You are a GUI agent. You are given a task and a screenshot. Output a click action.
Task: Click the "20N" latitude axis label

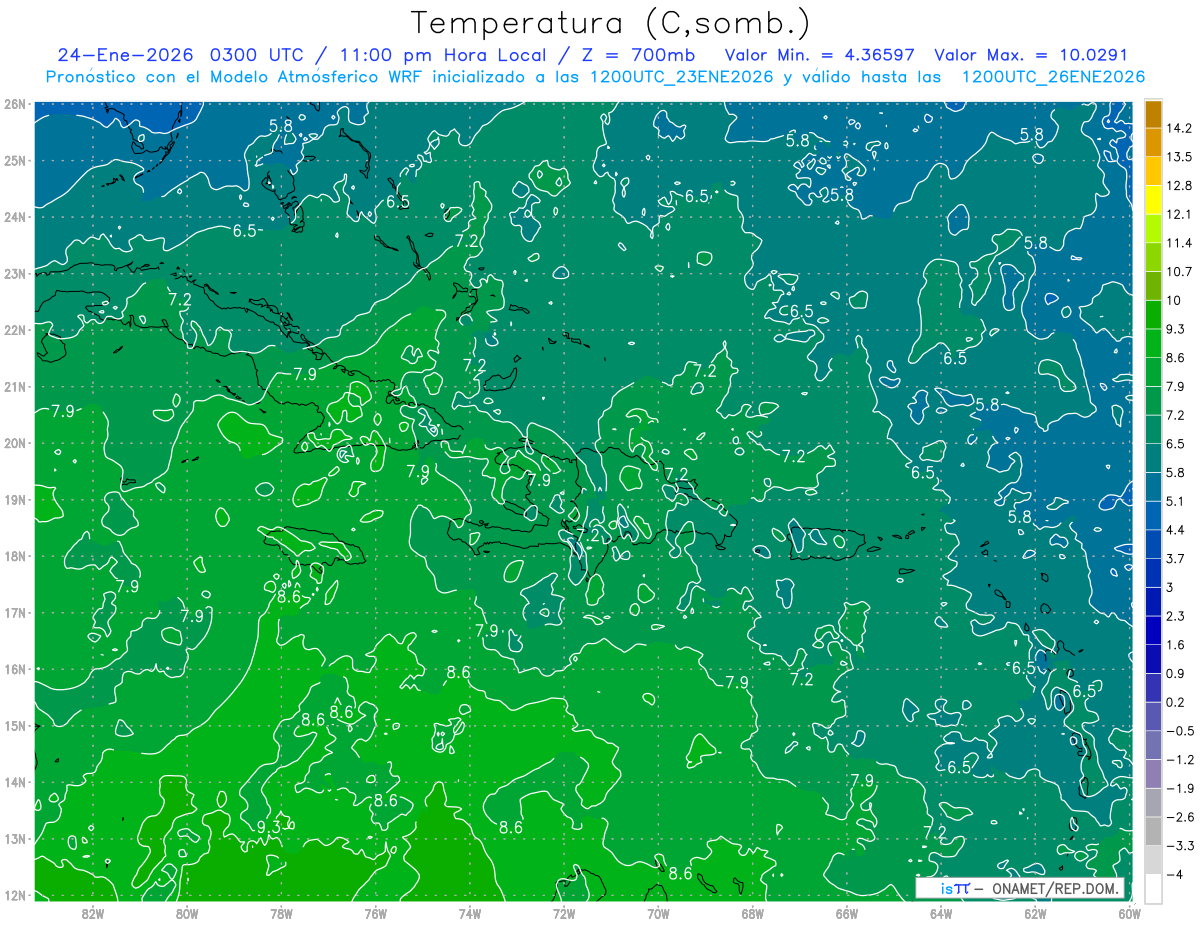(15, 443)
